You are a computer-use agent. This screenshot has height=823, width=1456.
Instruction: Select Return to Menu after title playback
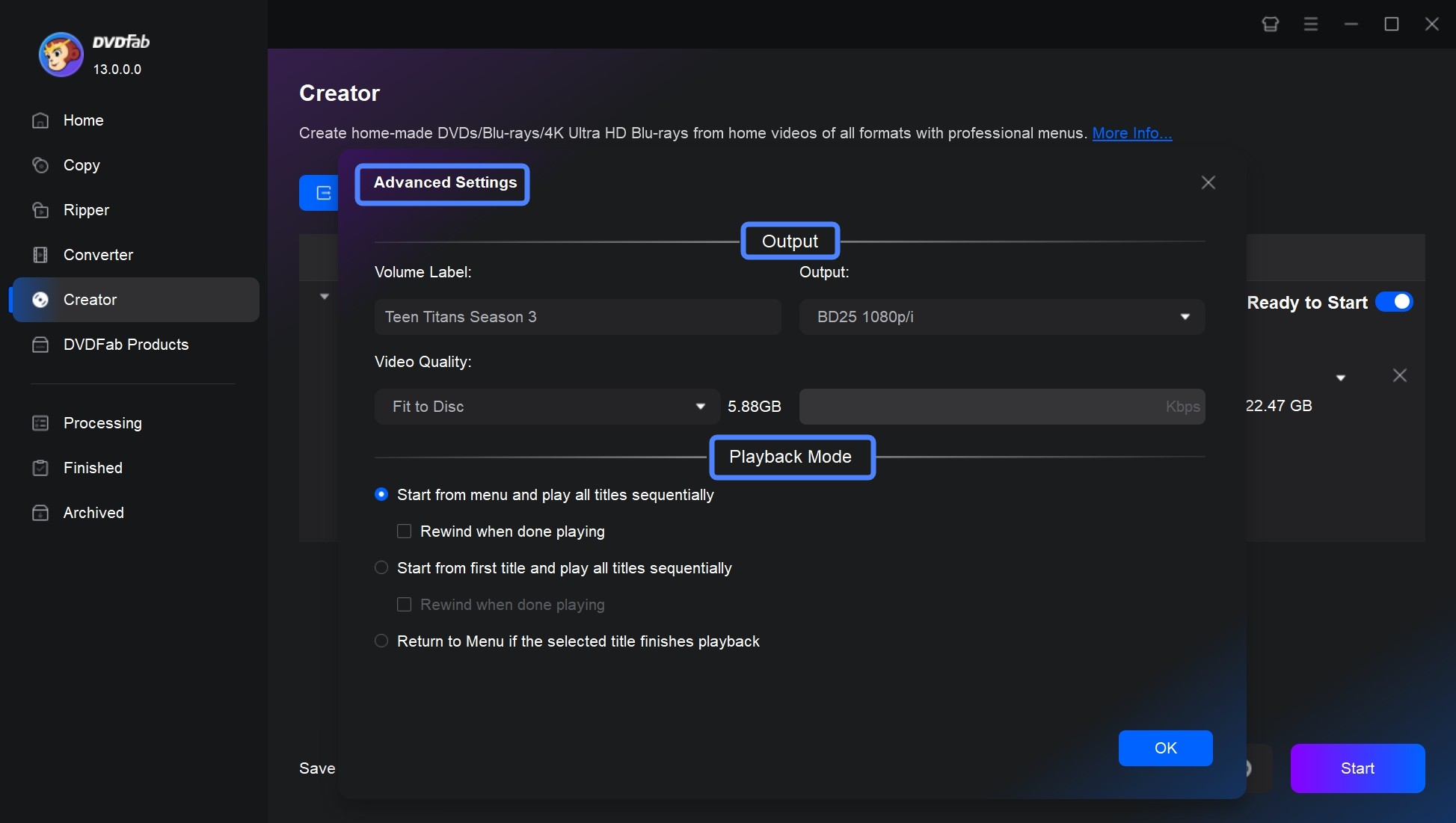(x=380, y=640)
